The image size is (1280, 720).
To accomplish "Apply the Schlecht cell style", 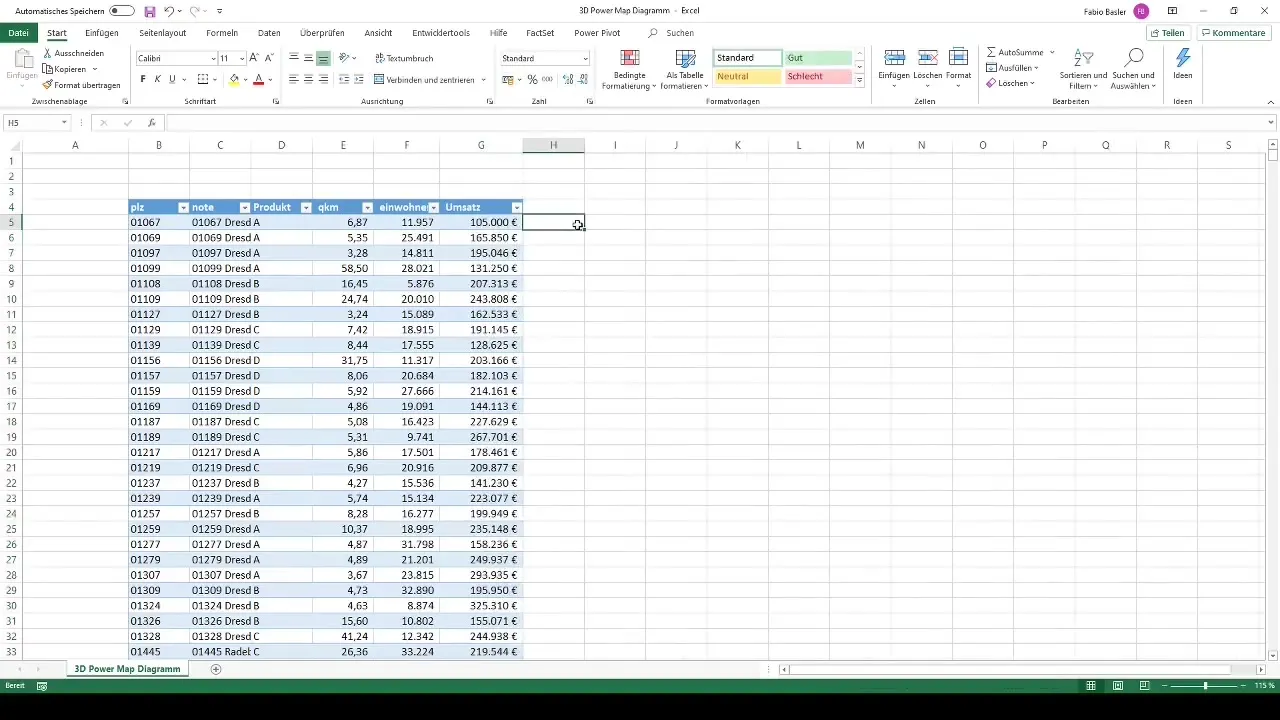I will coord(818,77).
